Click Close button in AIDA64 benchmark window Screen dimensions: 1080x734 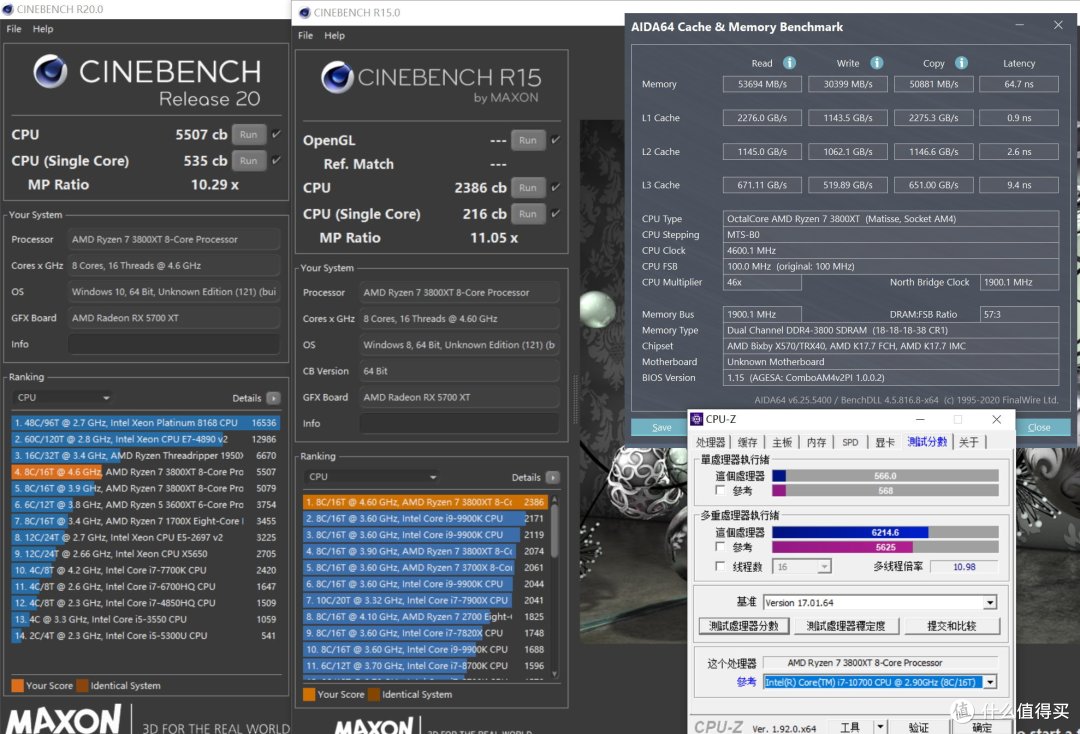[x=1039, y=427]
